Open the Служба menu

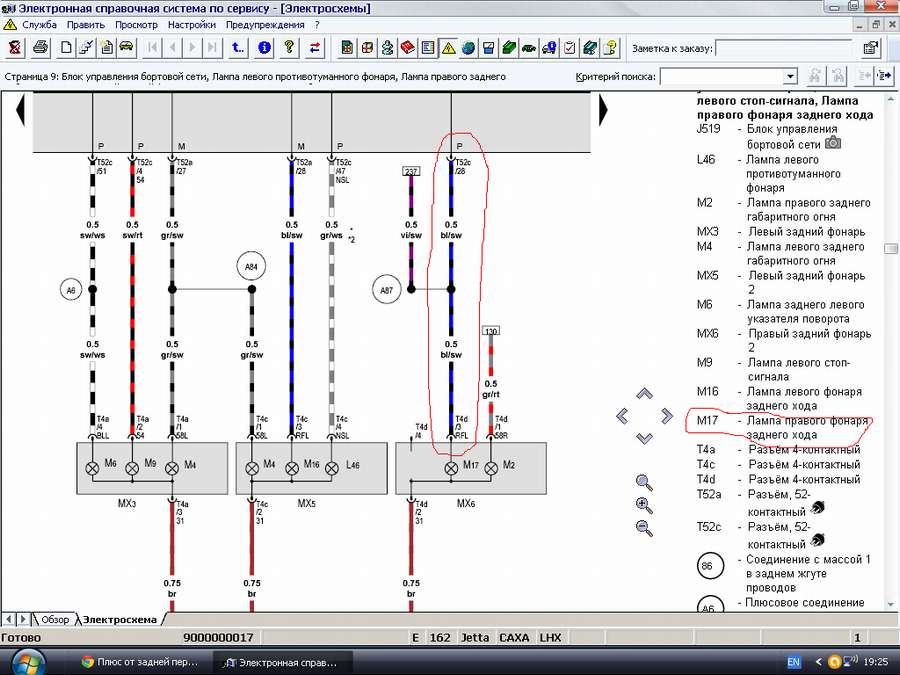click(x=39, y=25)
